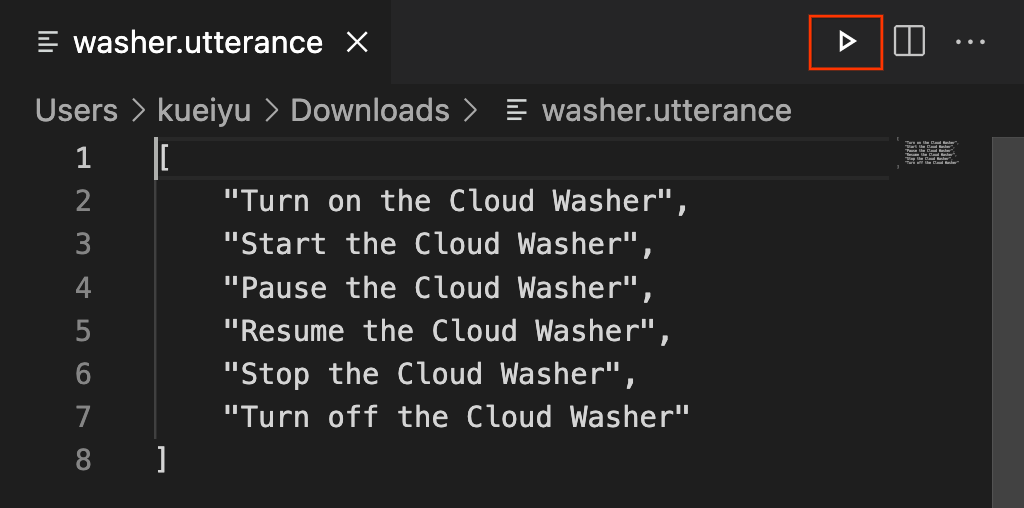Jump to code using the minimap preview

pos(931,153)
